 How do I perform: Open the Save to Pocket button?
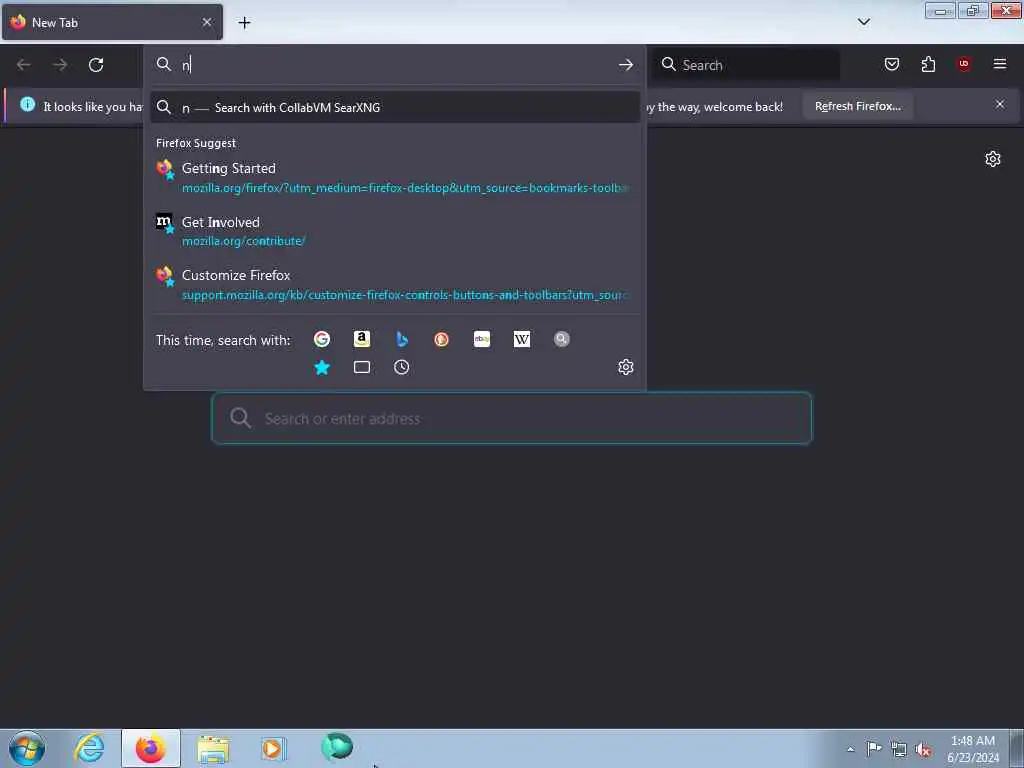click(x=892, y=64)
